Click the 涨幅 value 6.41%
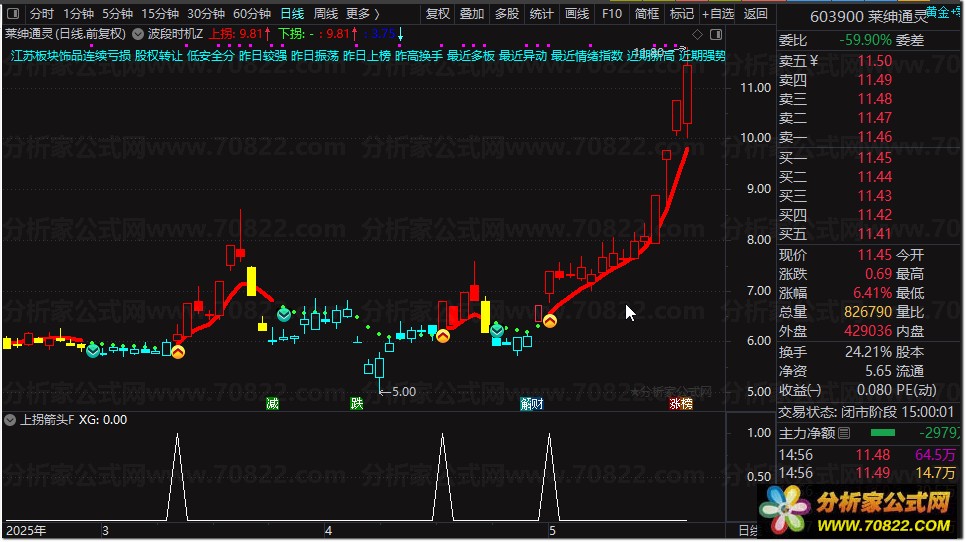 point(872,293)
